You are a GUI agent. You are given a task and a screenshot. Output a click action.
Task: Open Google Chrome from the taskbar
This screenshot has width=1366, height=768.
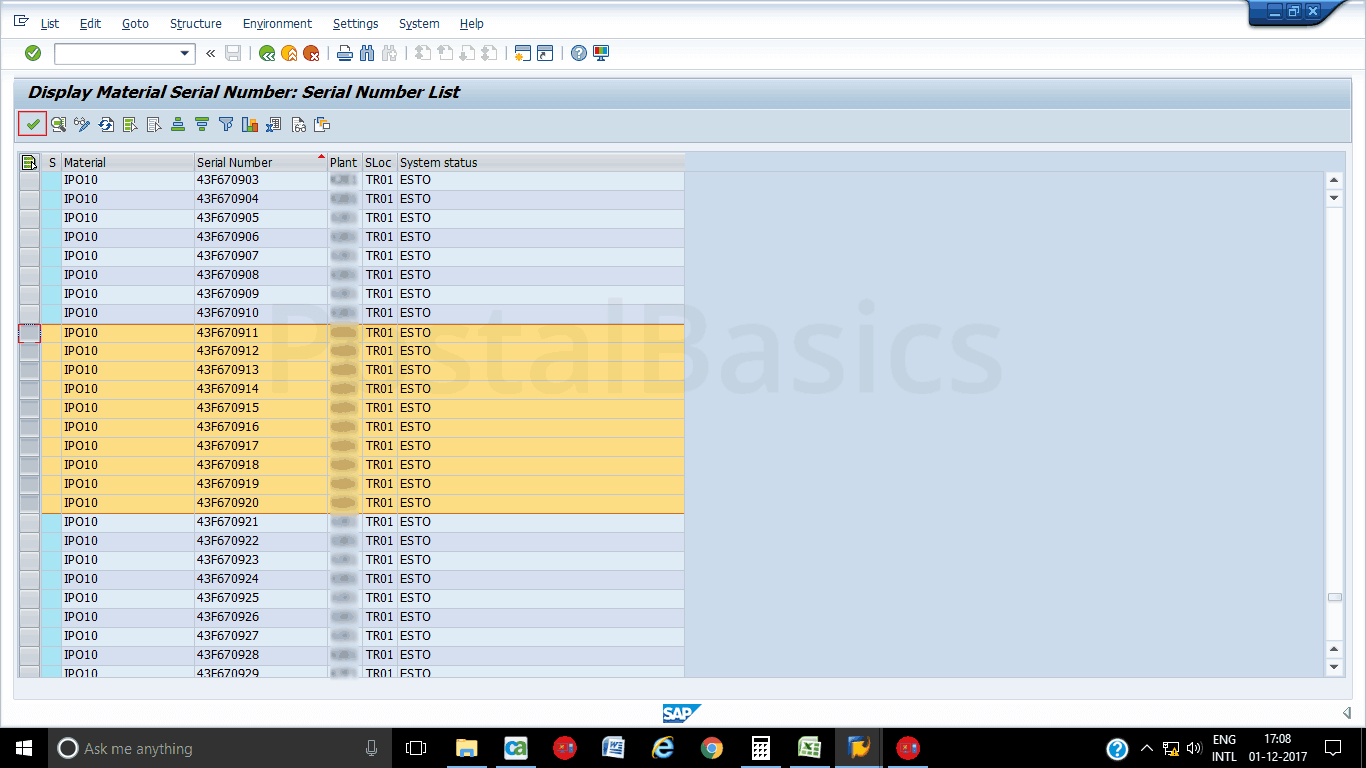point(712,748)
